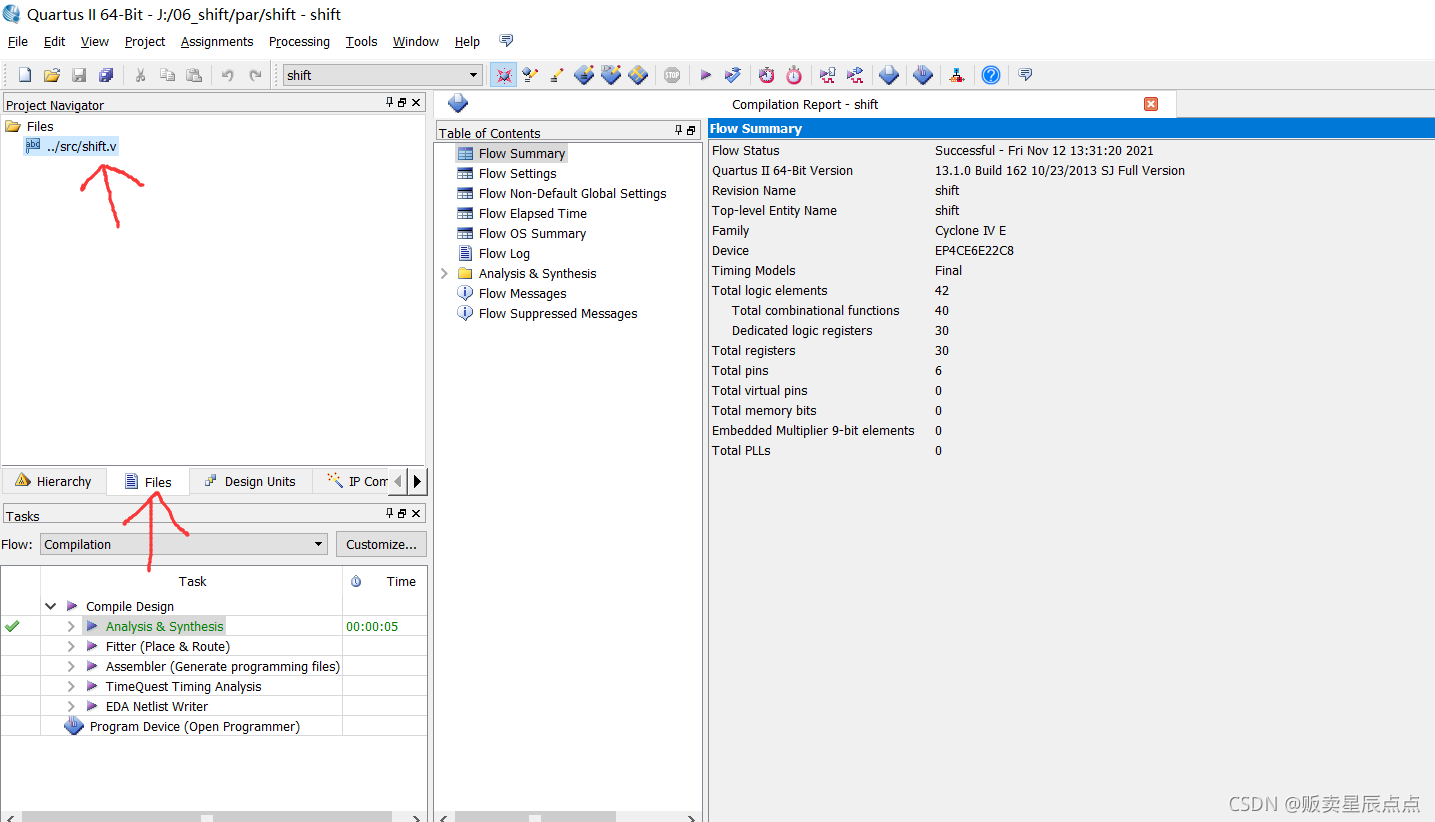Open the Assignments menu
Viewport: 1435px width, 822px height.
click(x=217, y=41)
